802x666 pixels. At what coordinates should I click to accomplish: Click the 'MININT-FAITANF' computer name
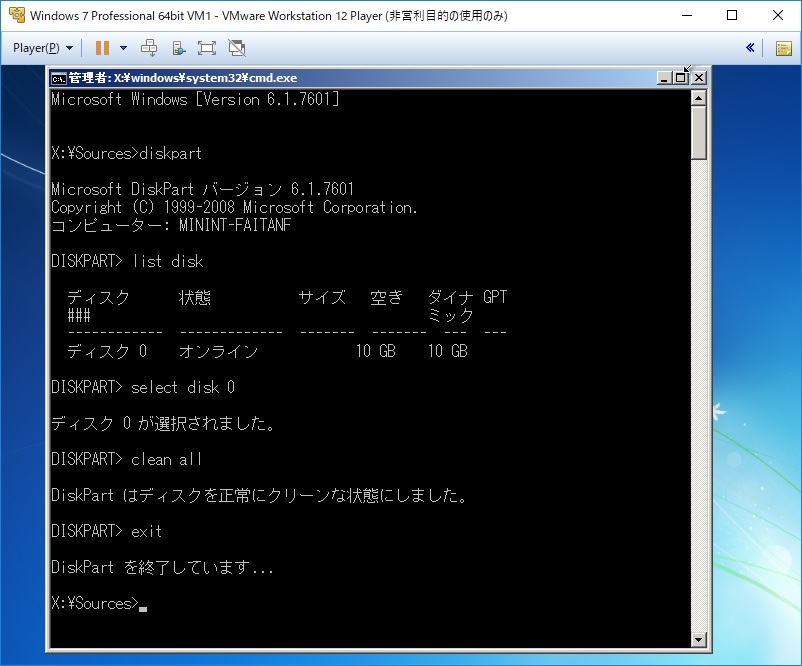[235, 225]
